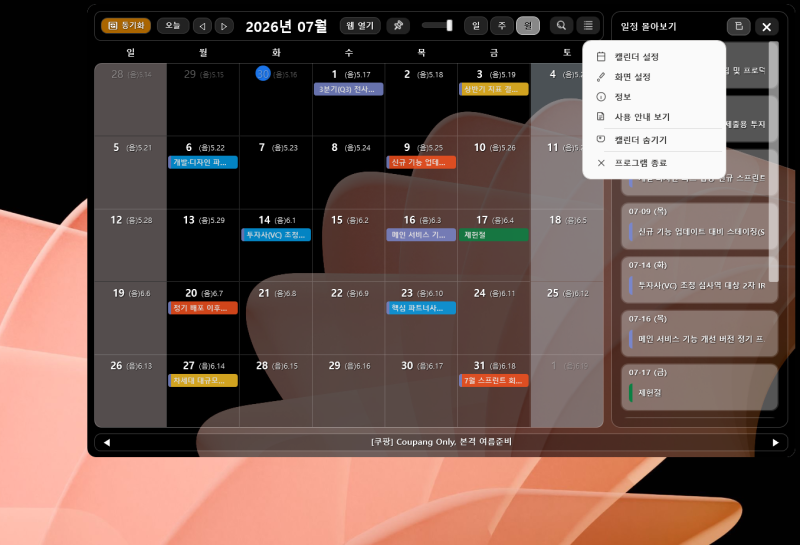Open the 정기 배포 이후 event on July 20

click(203, 308)
